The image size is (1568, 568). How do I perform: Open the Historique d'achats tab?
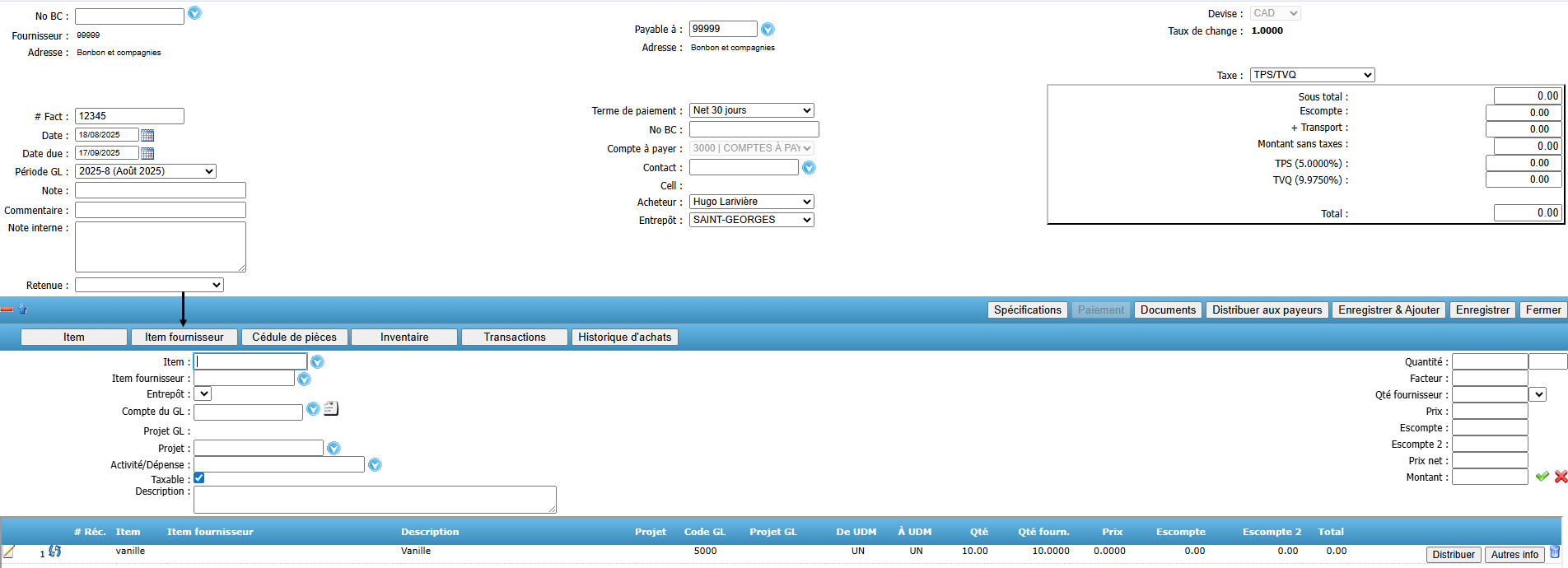(x=624, y=337)
